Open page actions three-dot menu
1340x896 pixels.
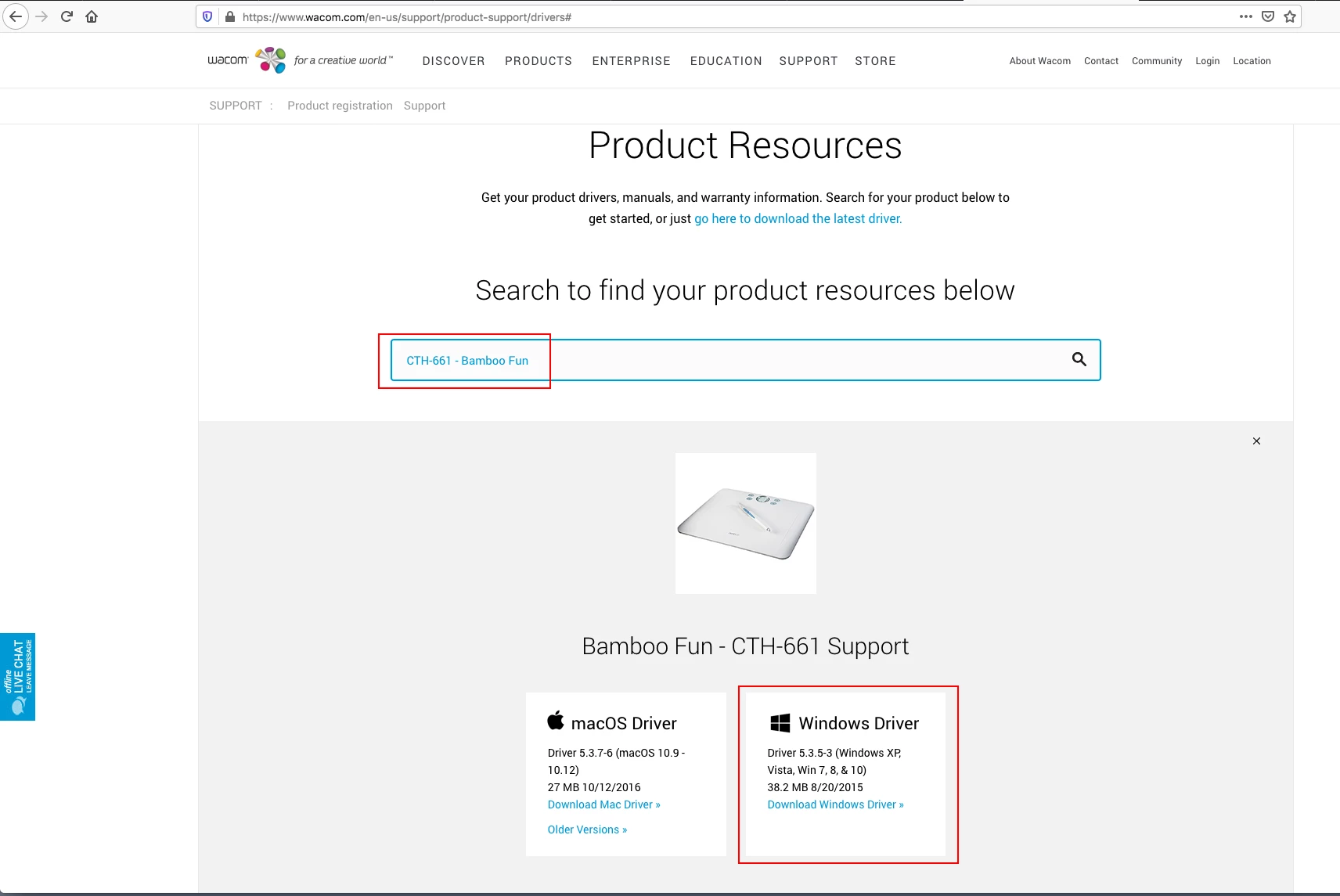click(1246, 16)
